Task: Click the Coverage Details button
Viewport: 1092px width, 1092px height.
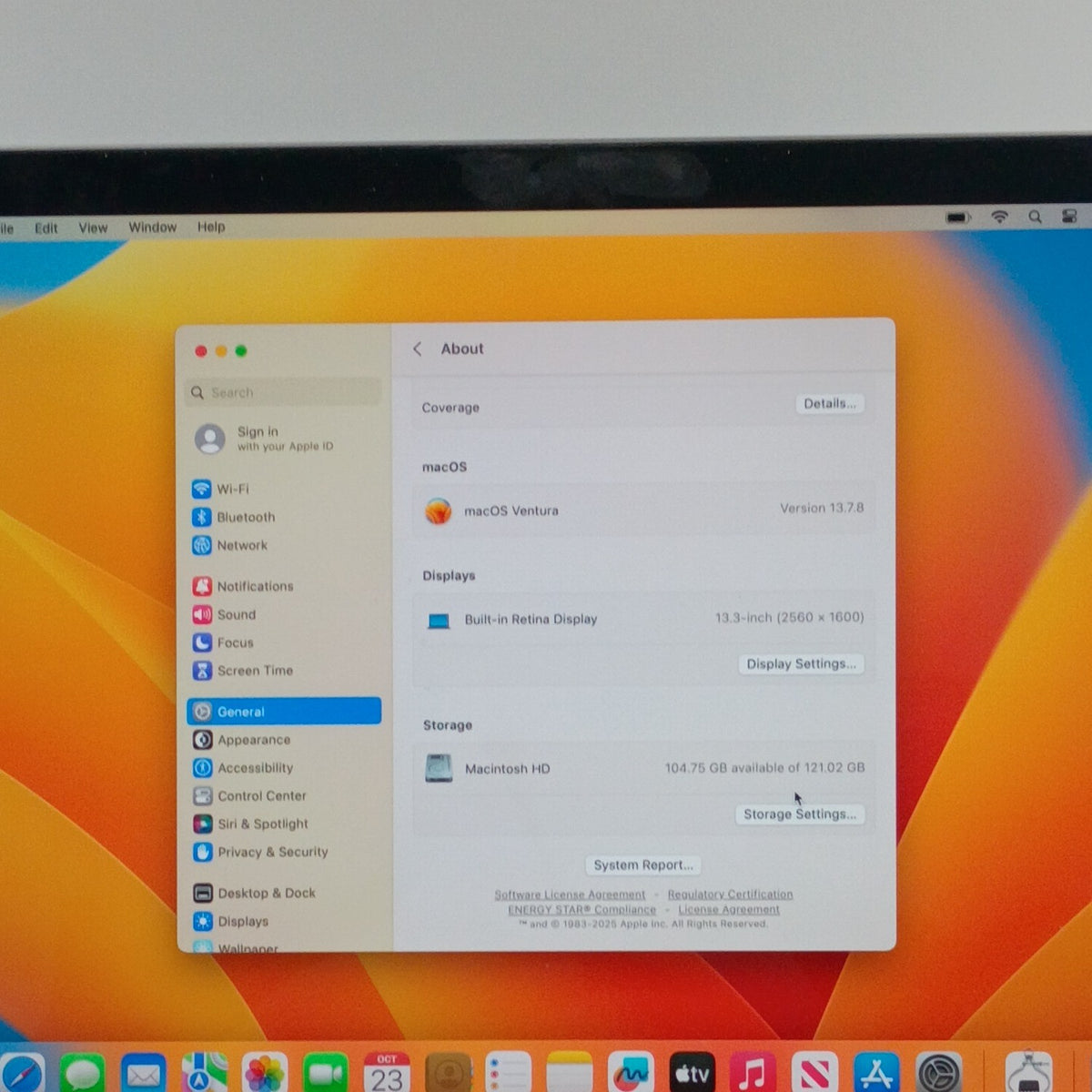Action: tap(830, 404)
